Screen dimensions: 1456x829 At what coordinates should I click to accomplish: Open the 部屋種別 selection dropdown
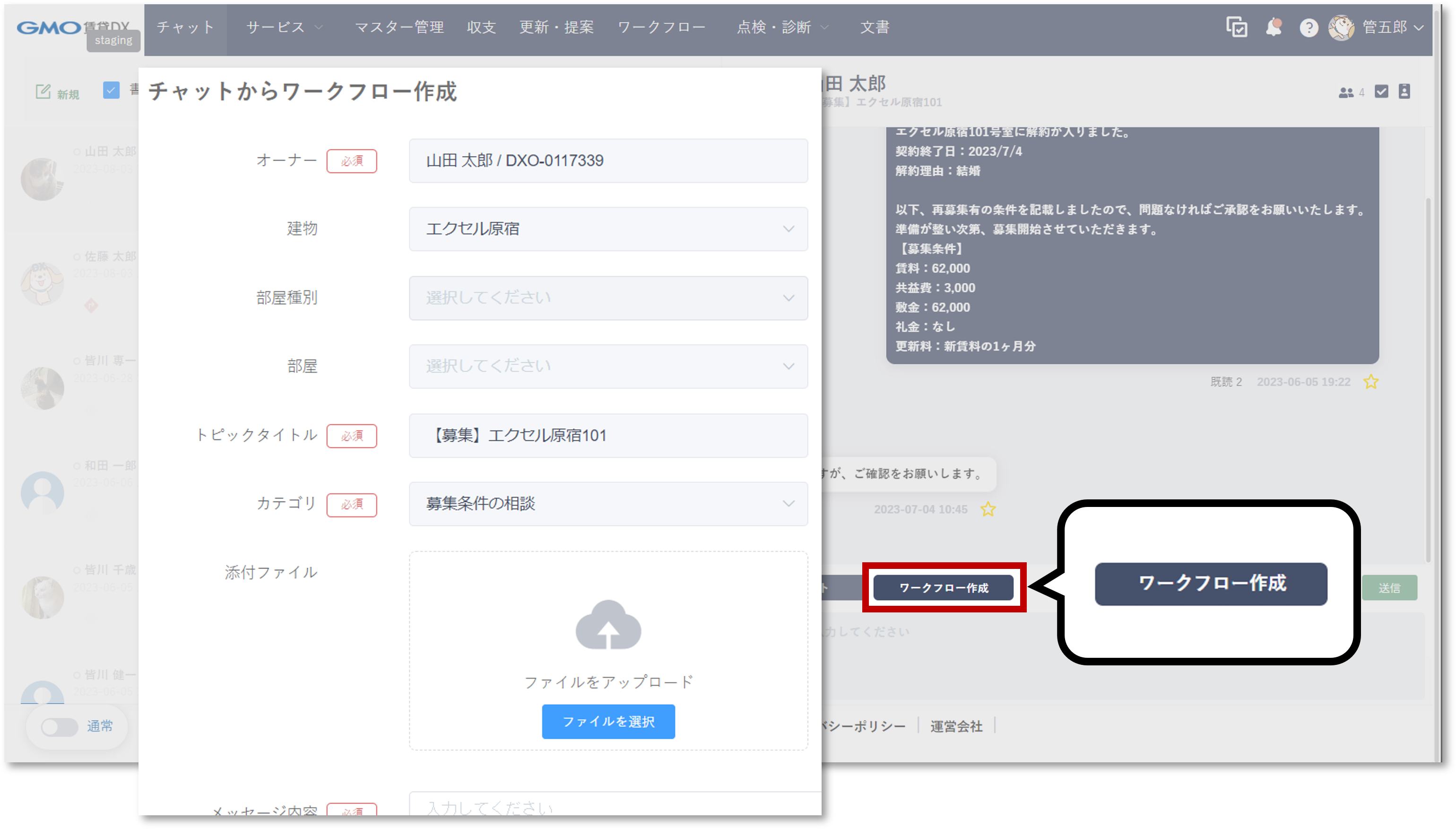pyautogui.click(x=608, y=298)
